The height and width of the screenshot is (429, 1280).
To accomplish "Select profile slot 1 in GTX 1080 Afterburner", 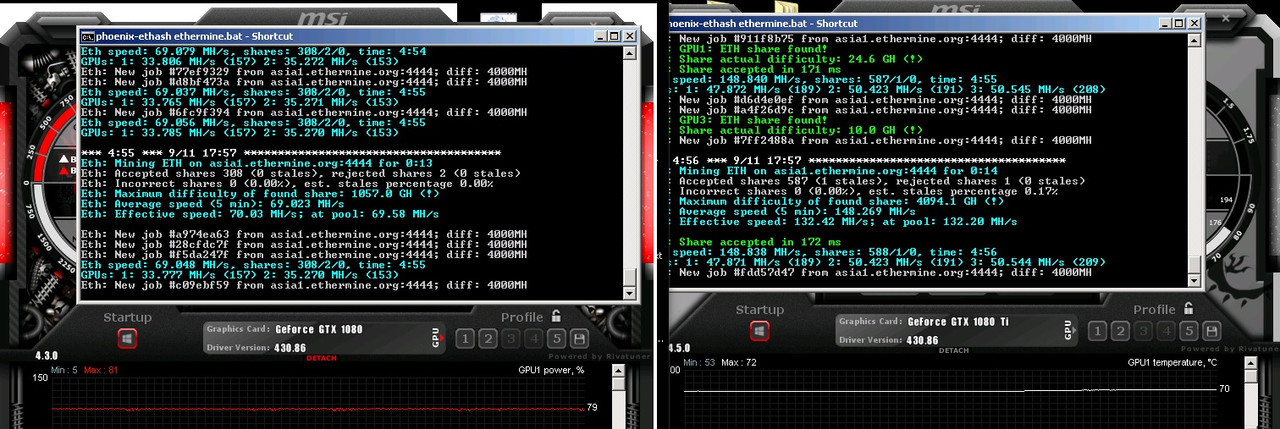I will [x=465, y=338].
